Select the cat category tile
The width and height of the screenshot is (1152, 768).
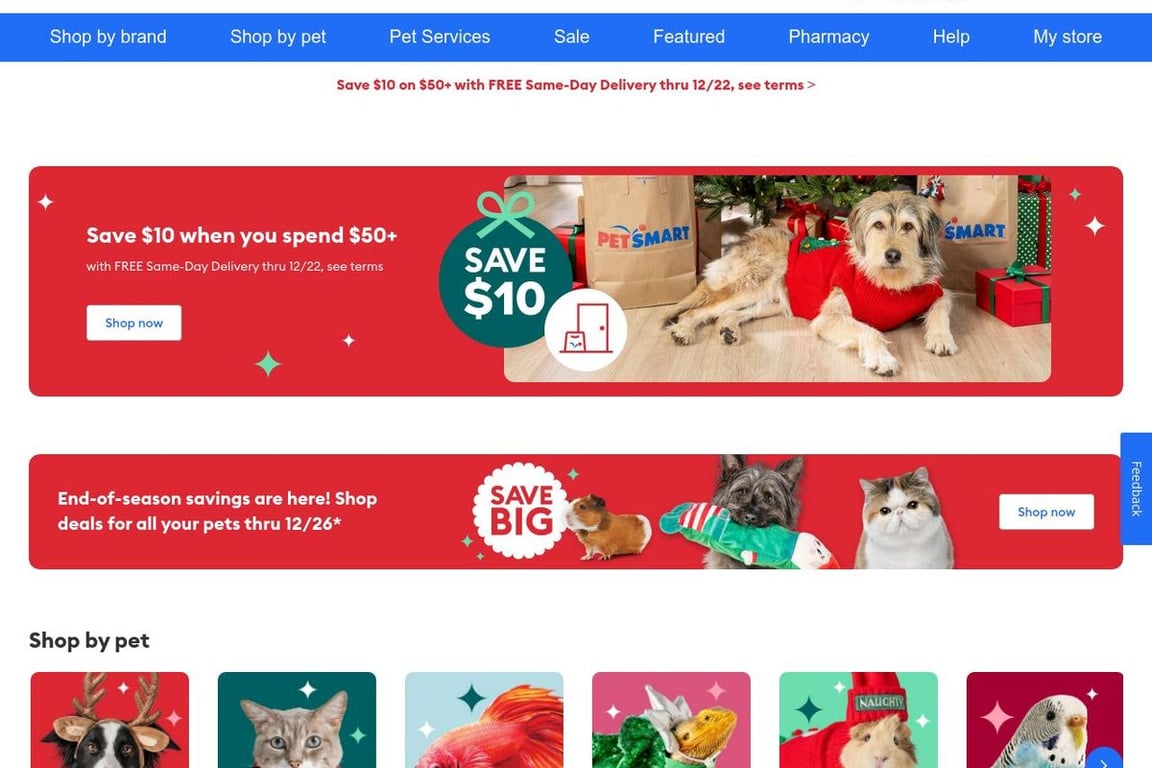(x=297, y=720)
